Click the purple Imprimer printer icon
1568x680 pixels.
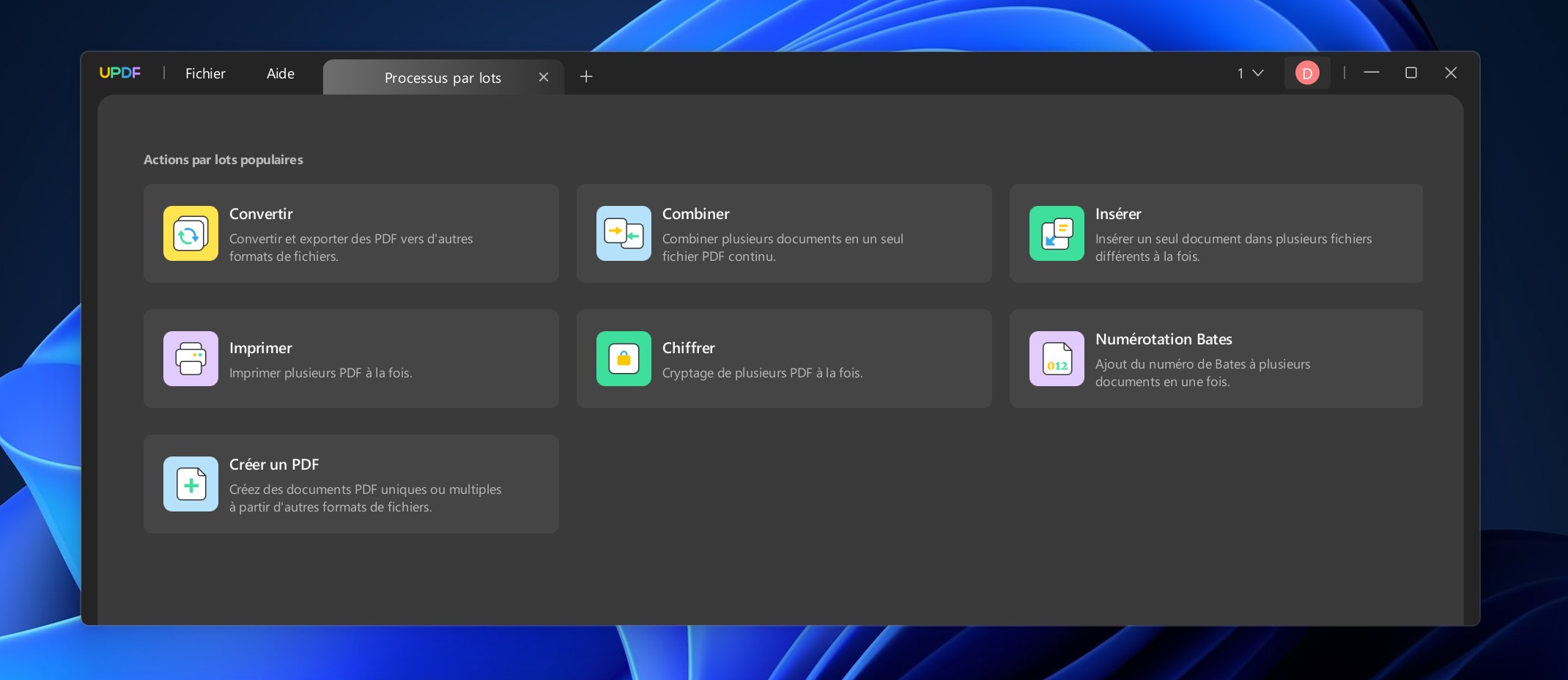pyautogui.click(x=191, y=359)
